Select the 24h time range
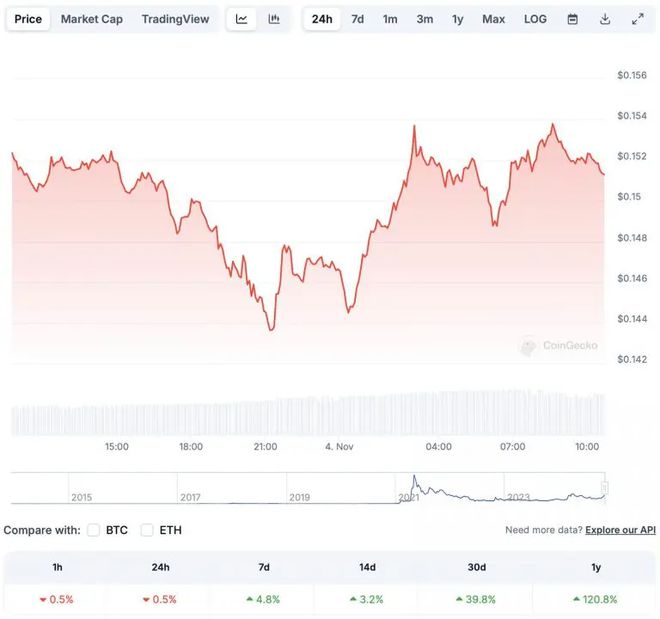The height and width of the screenshot is (619, 660). [322, 19]
